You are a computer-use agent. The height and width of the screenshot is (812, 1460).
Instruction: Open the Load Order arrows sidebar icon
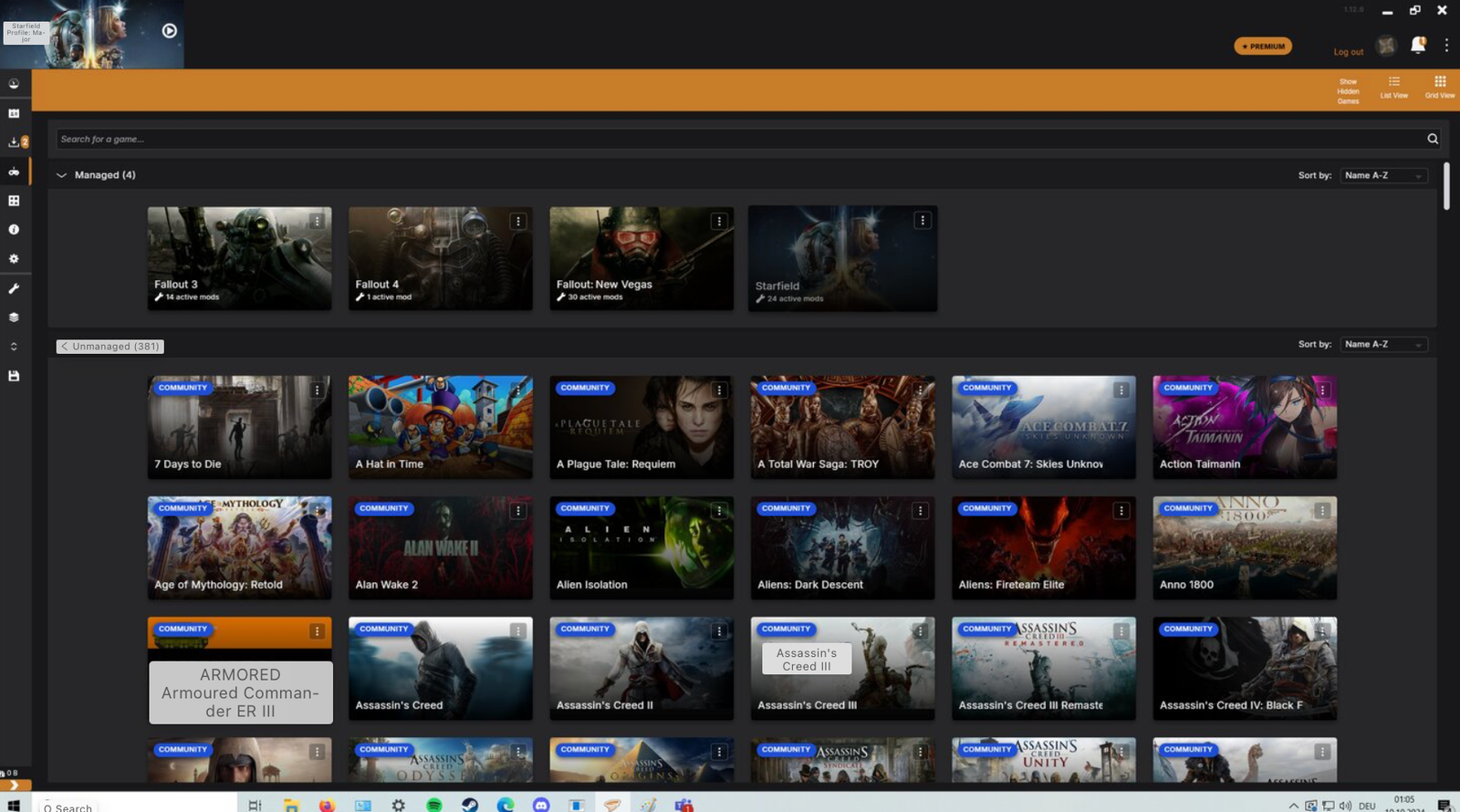pos(14,347)
